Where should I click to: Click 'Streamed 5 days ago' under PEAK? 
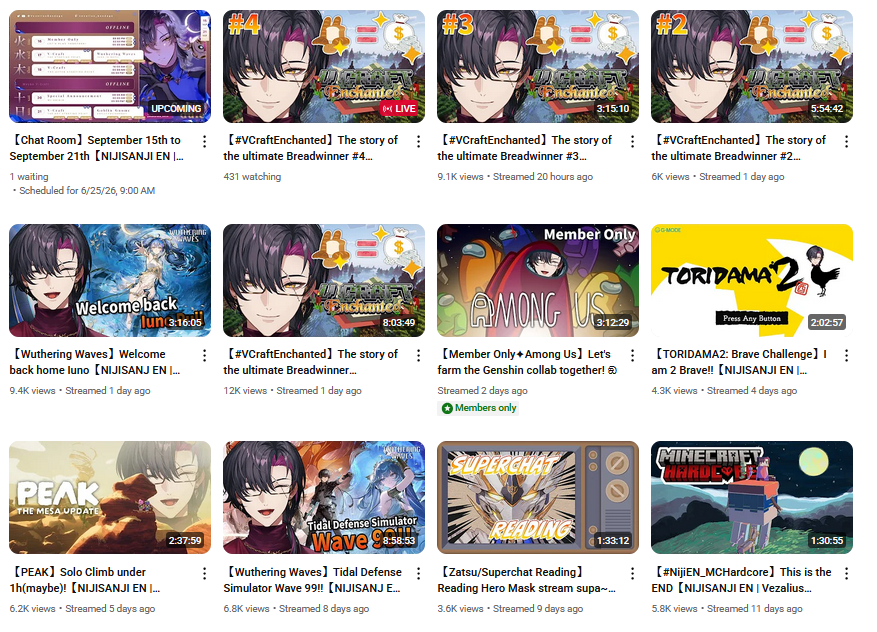pyautogui.click(x=110, y=609)
